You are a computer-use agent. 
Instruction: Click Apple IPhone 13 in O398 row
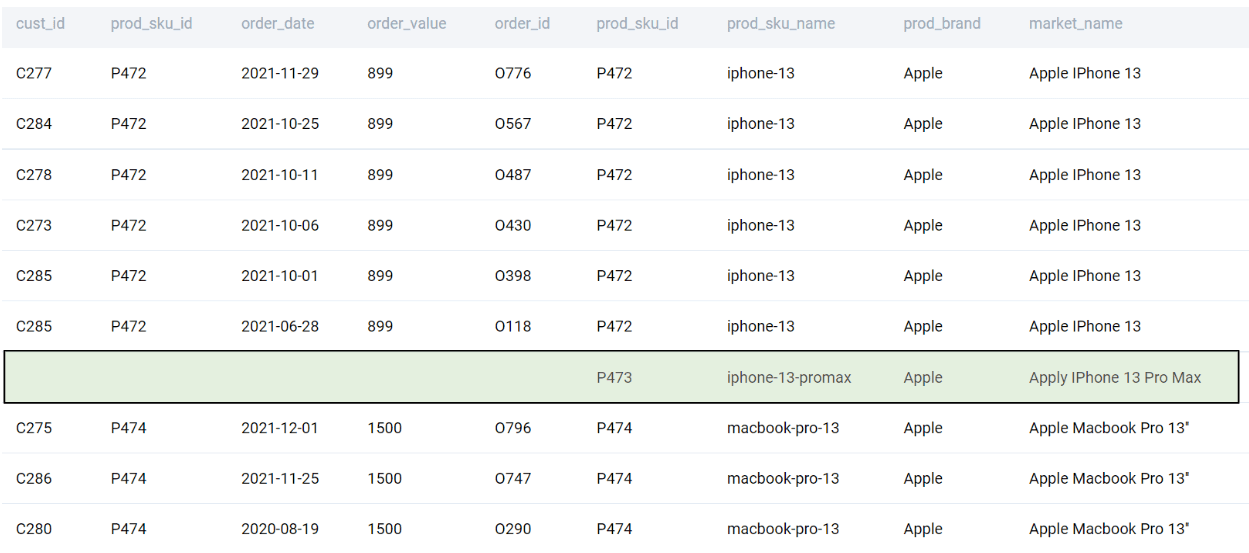(x=1085, y=276)
